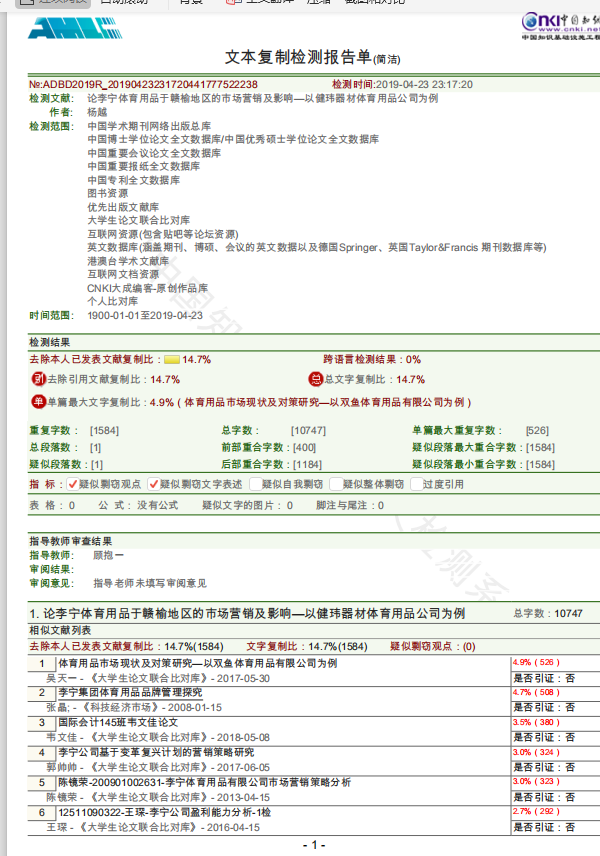
Task: Click 中国学术期刊网络出版总库 in detection scope
Action: [x=149, y=126]
